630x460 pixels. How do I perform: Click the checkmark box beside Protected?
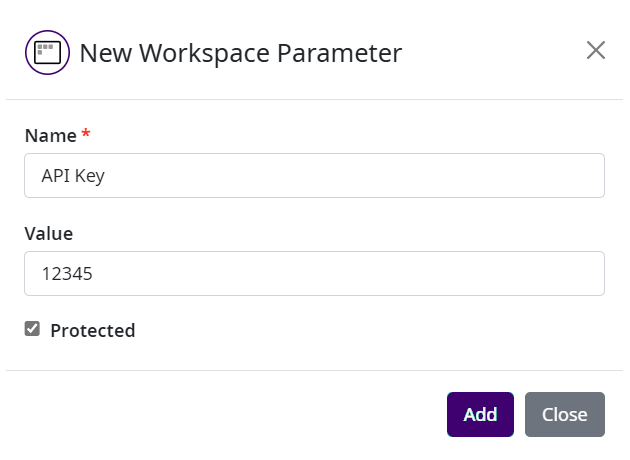point(33,329)
